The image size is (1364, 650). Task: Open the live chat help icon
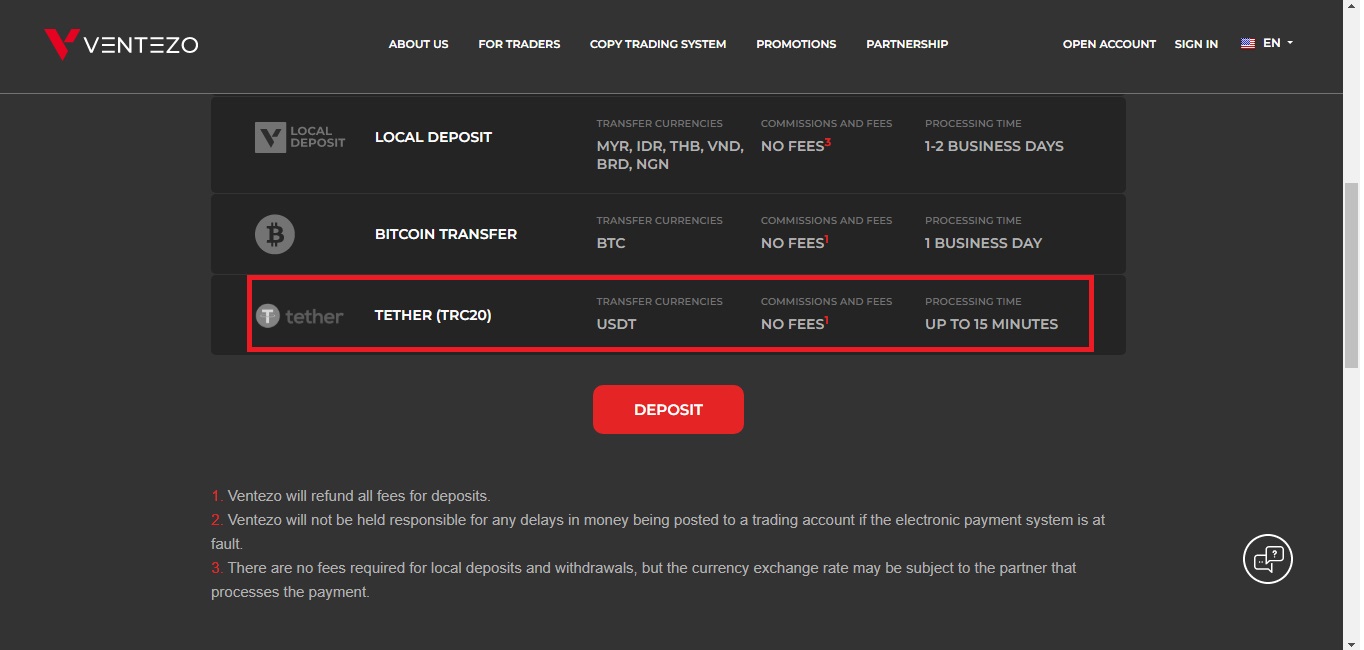click(x=1268, y=559)
